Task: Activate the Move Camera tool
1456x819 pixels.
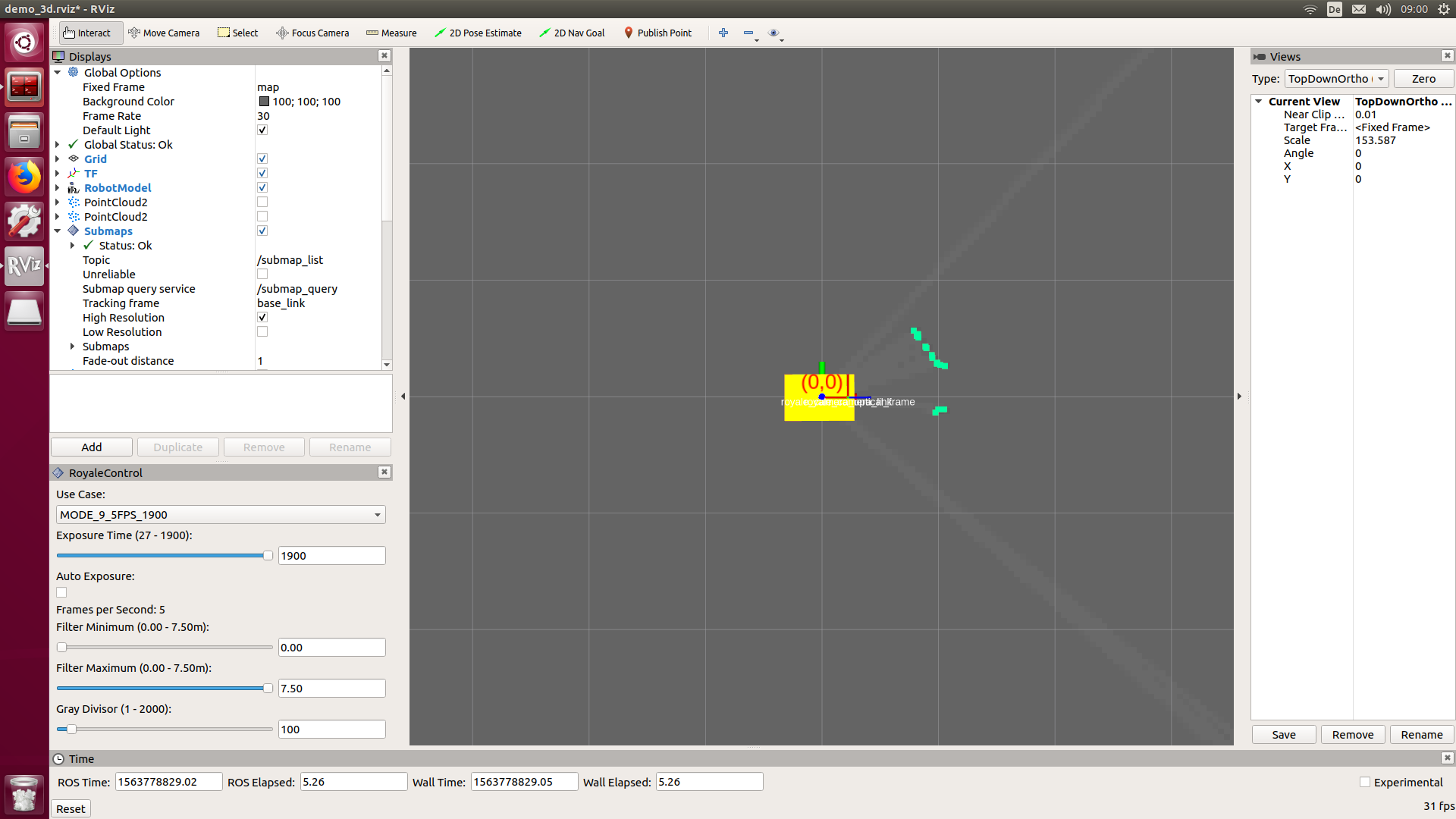Action: 164,33
